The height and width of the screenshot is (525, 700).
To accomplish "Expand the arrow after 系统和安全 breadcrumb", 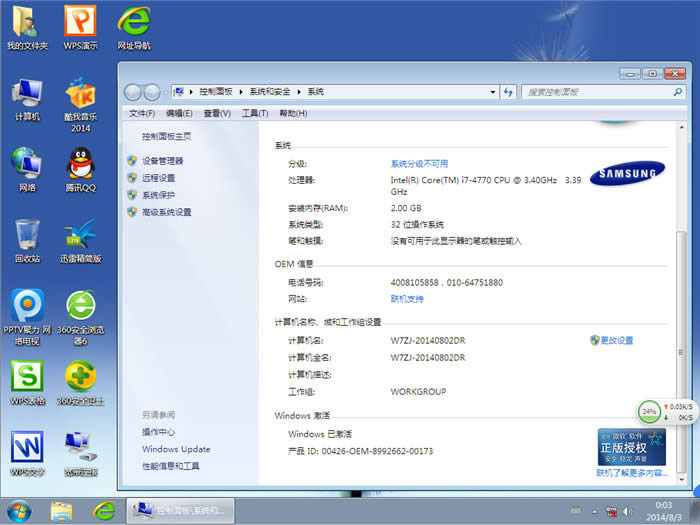I will tap(300, 91).
